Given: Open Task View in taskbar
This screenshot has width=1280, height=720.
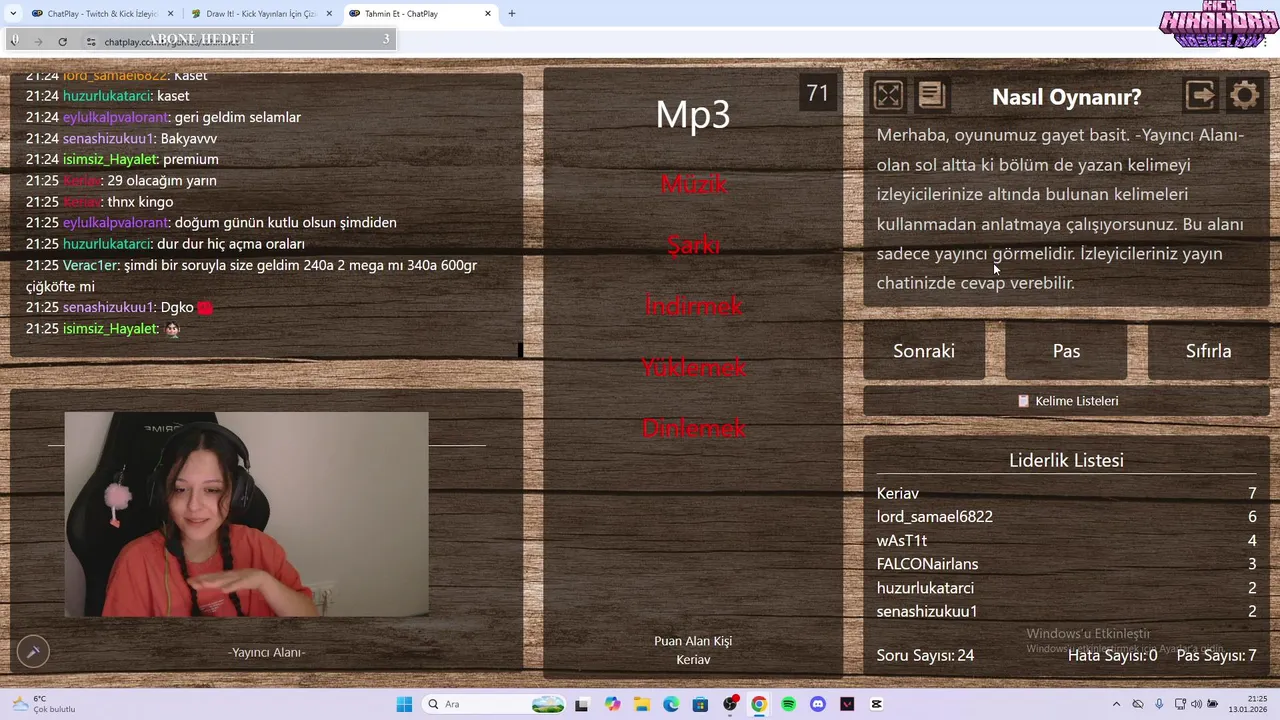Looking at the screenshot, I should (x=582, y=704).
